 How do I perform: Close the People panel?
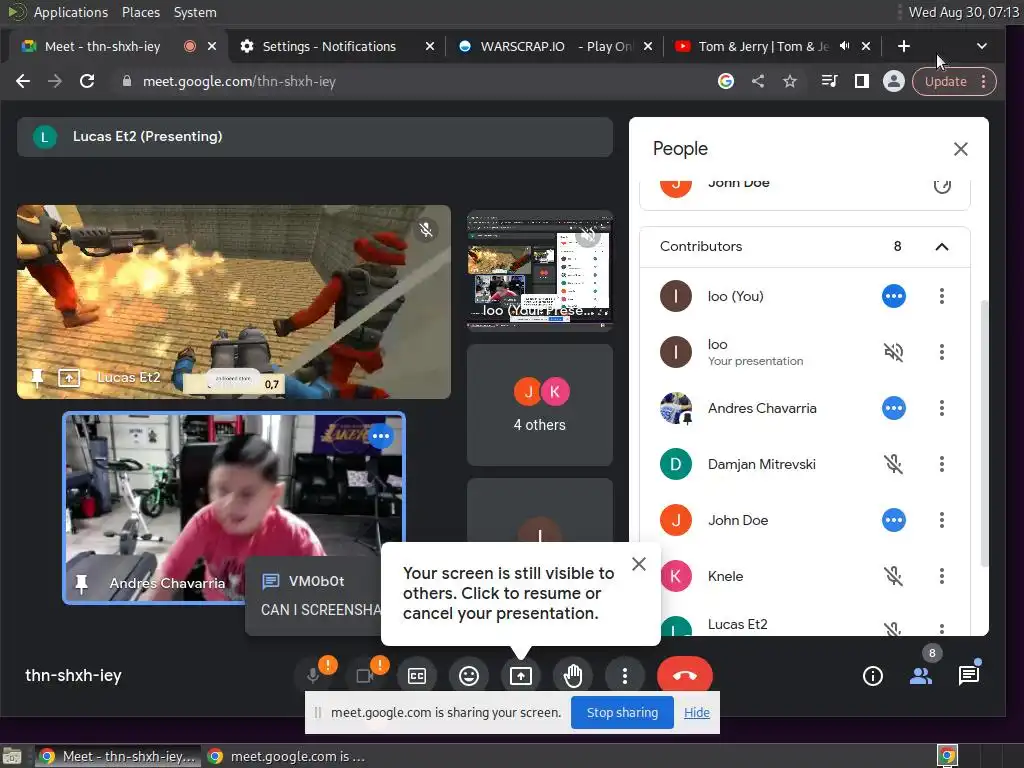pos(960,149)
